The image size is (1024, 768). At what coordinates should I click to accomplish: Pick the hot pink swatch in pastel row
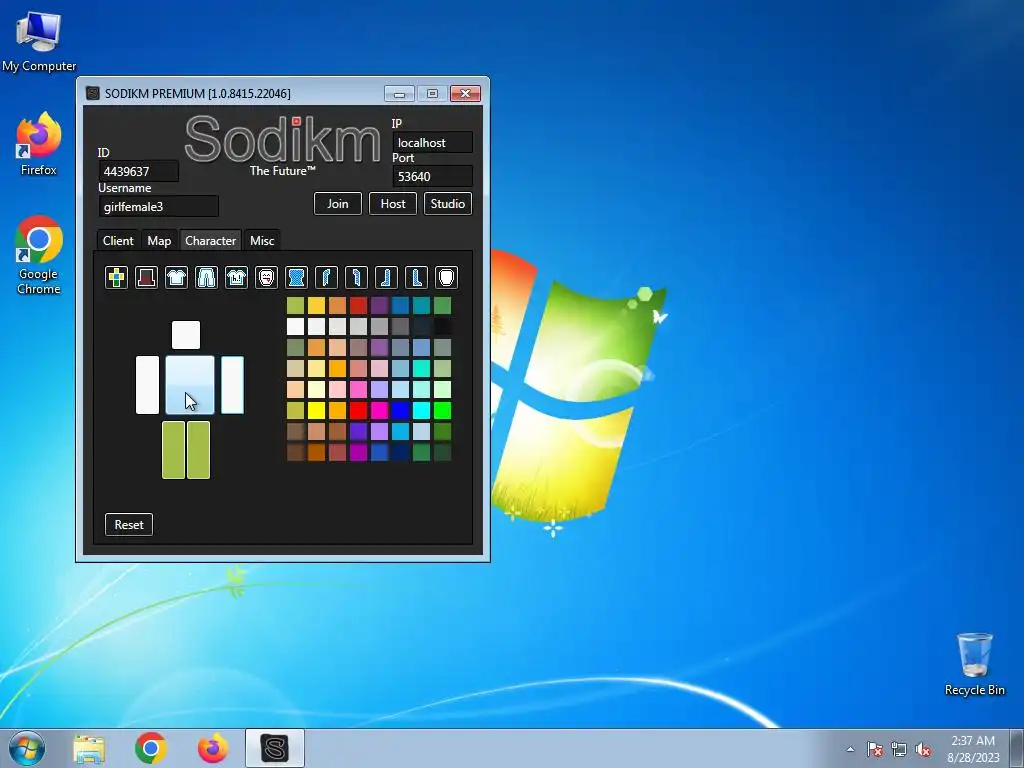pos(358,389)
